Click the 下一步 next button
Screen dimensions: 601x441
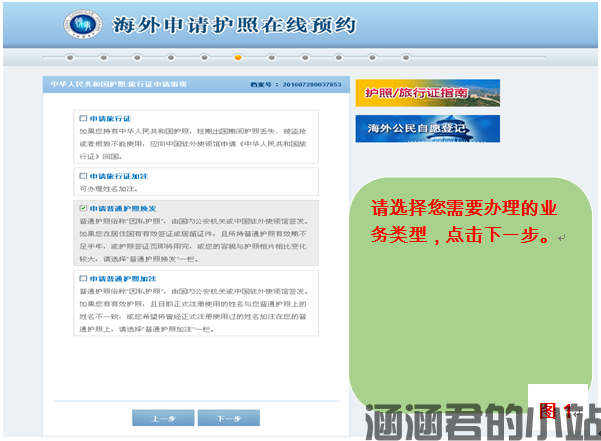click(x=229, y=418)
